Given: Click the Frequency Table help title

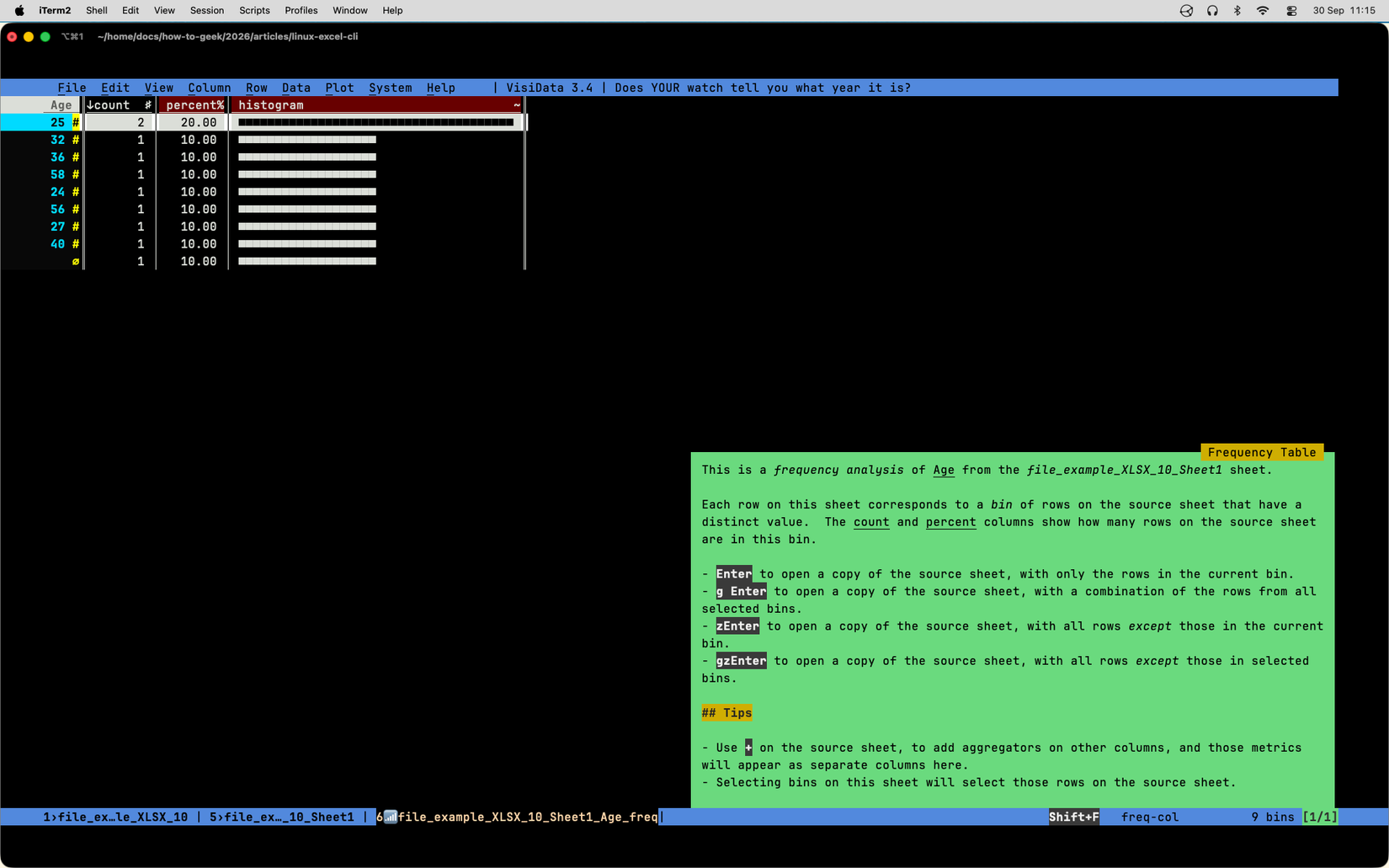Looking at the screenshot, I should pyautogui.click(x=1261, y=452).
